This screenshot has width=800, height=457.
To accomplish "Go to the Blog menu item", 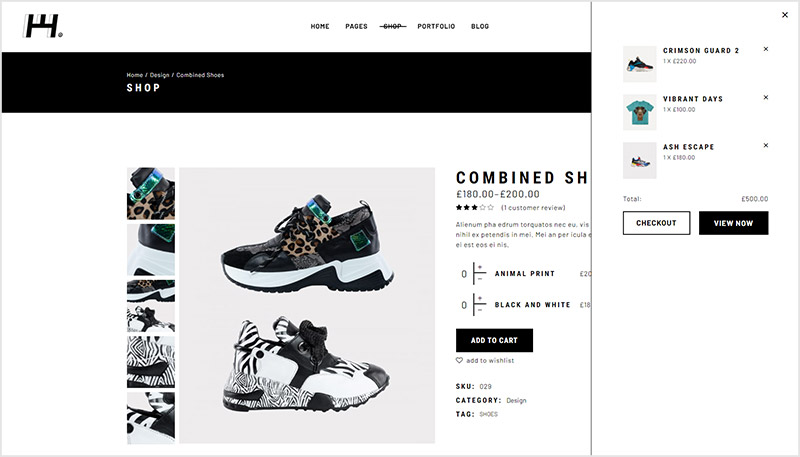I will [x=480, y=26].
